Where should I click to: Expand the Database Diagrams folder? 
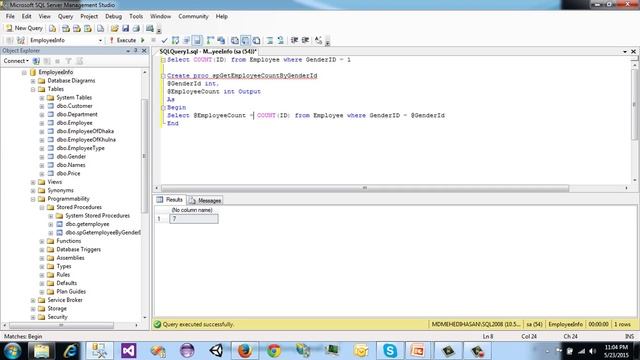[33, 81]
